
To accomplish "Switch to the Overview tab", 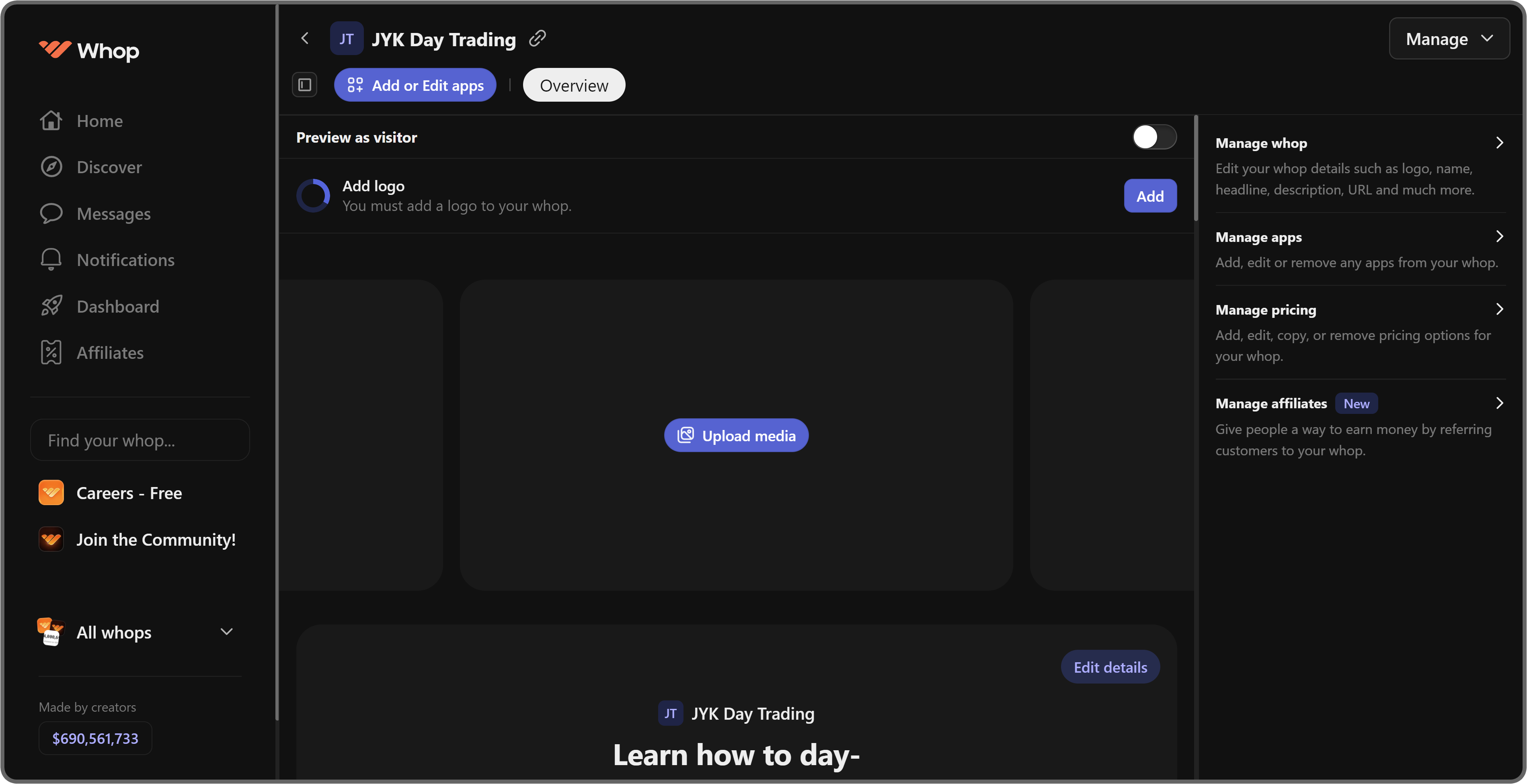I will [x=573, y=85].
